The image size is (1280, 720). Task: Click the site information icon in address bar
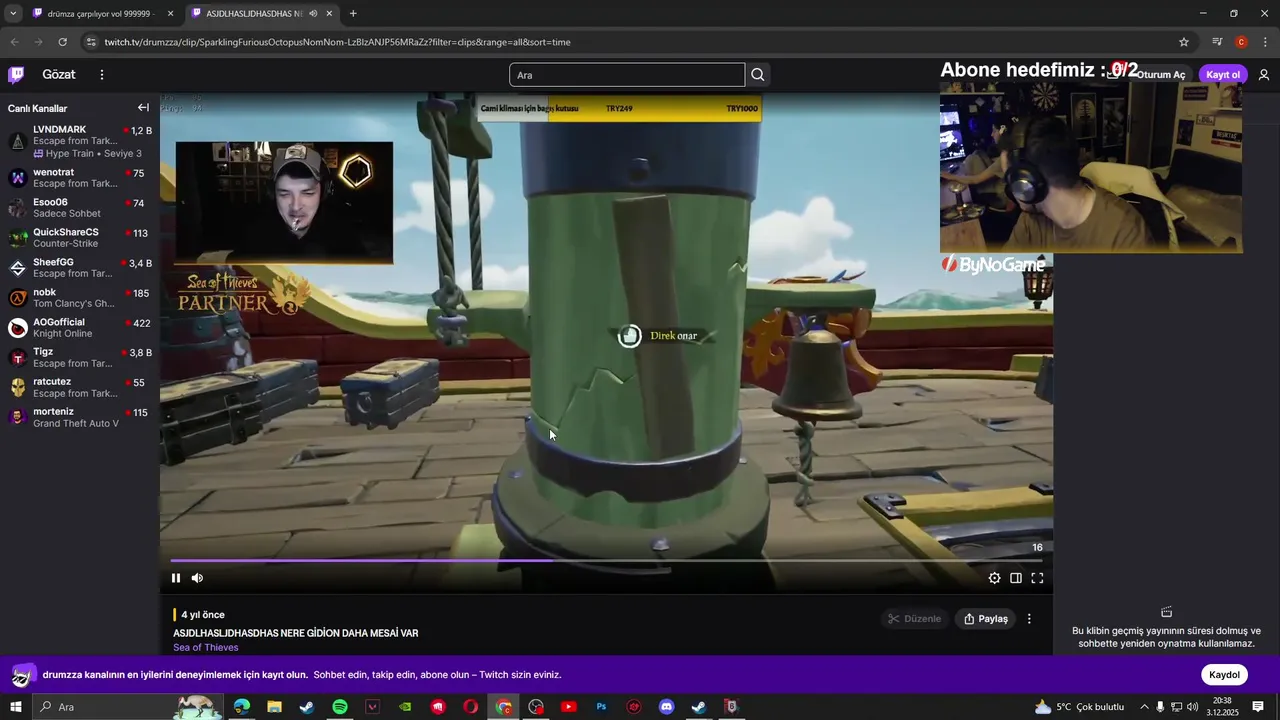91,42
